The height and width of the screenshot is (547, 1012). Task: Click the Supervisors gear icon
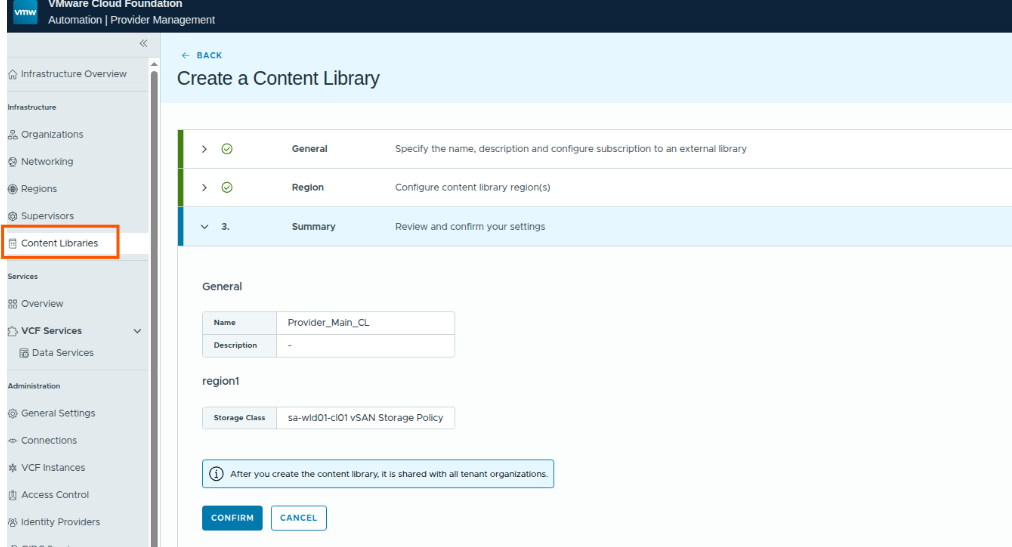pyautogui.click(x=12, y=216)
